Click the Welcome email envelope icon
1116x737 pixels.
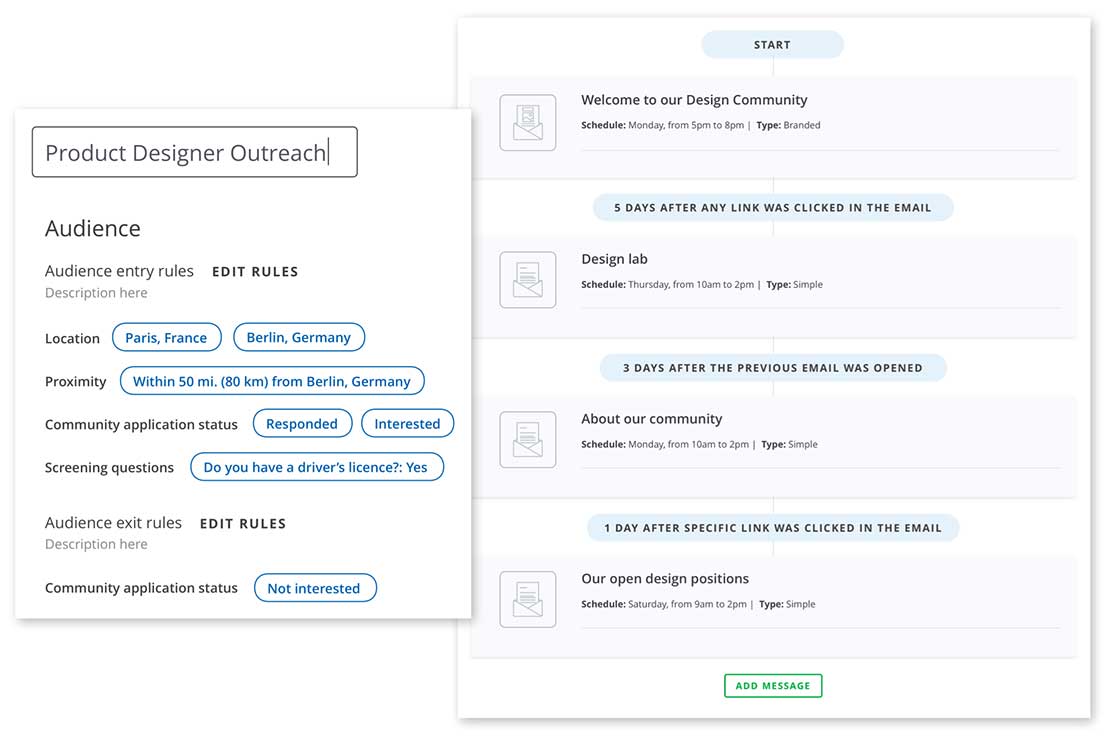528,122
